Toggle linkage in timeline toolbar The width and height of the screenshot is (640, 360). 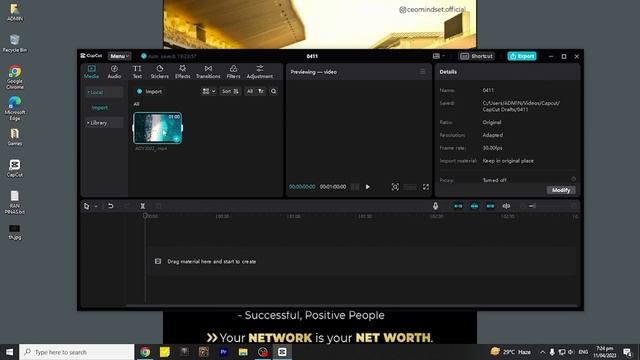click(490, 206)
